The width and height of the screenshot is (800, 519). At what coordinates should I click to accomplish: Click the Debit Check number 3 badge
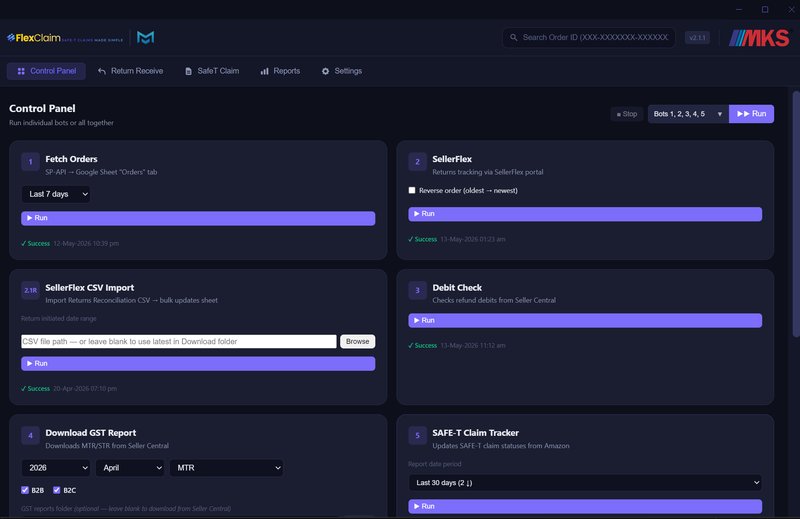[417, 290]
